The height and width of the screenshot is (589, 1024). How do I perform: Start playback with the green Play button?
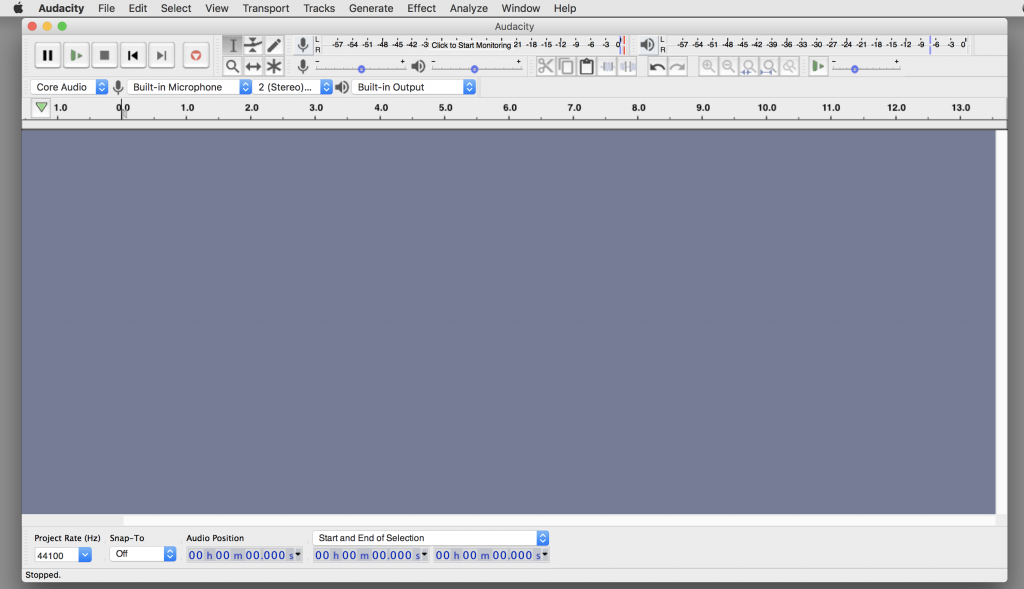pos(76,56)
